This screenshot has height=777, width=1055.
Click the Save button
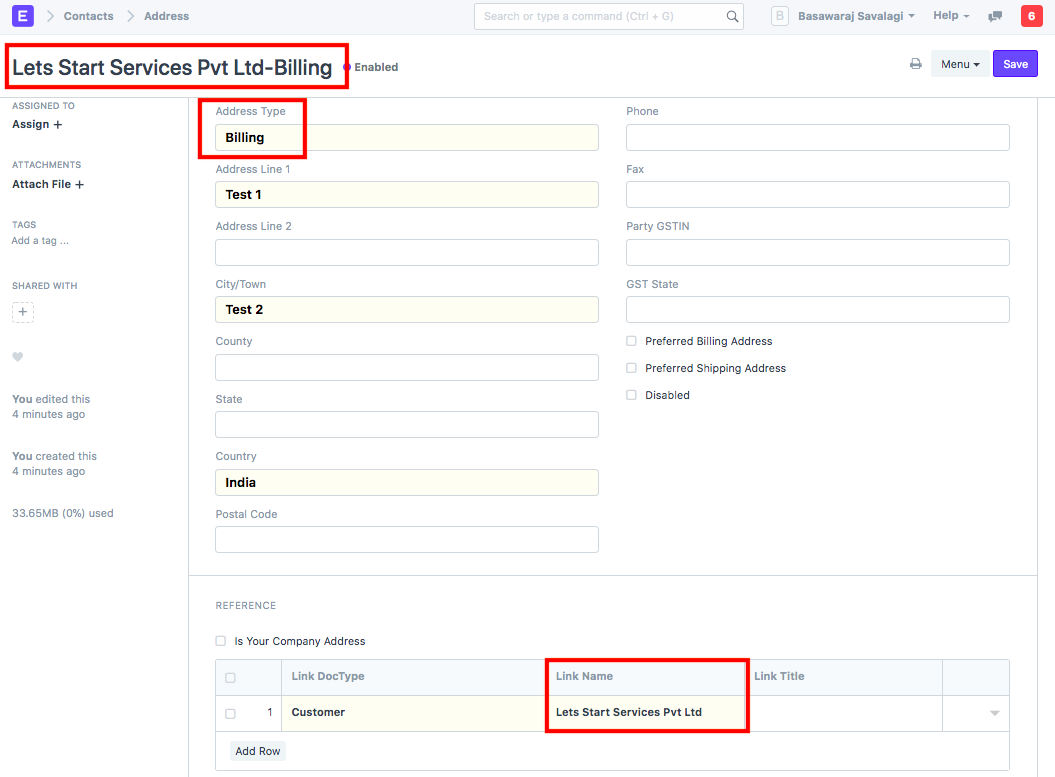pyautogui.click(x=1015, y=64)
